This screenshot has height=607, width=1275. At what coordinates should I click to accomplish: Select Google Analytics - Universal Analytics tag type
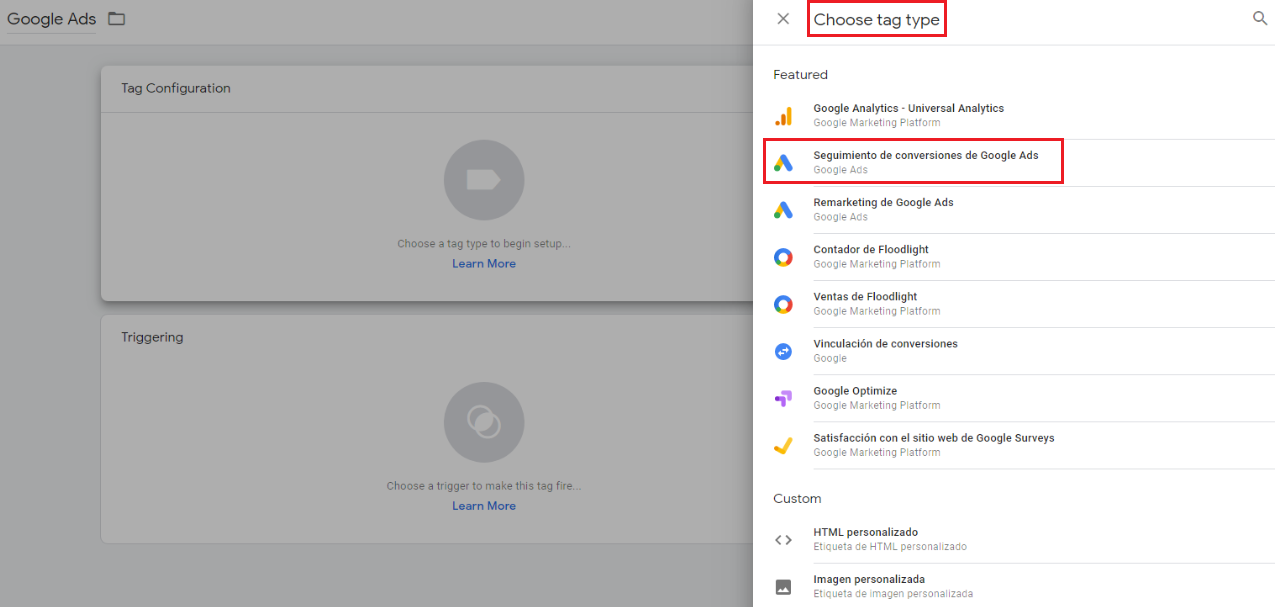pos(1014,116)
